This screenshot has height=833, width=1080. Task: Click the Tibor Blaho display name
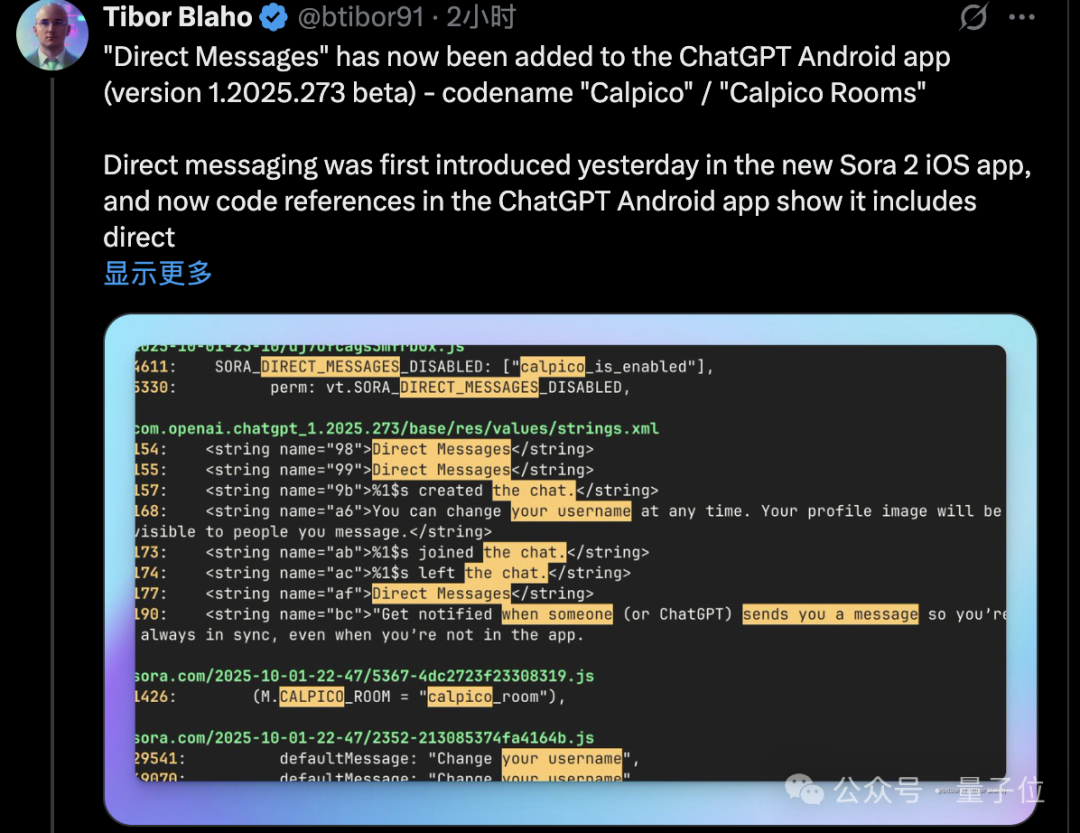(178, 17)
